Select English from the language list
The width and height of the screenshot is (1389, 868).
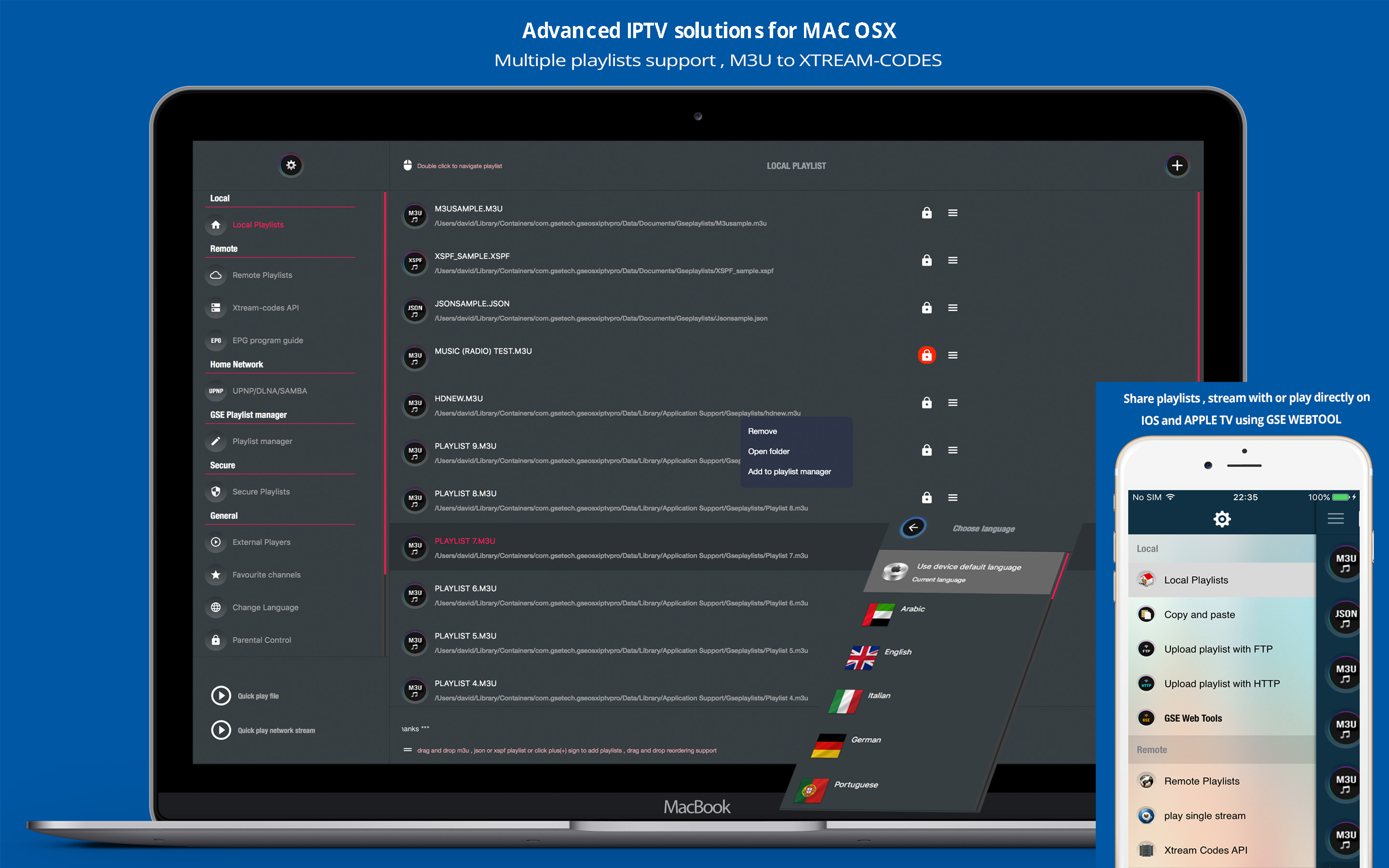click(911, 655)
